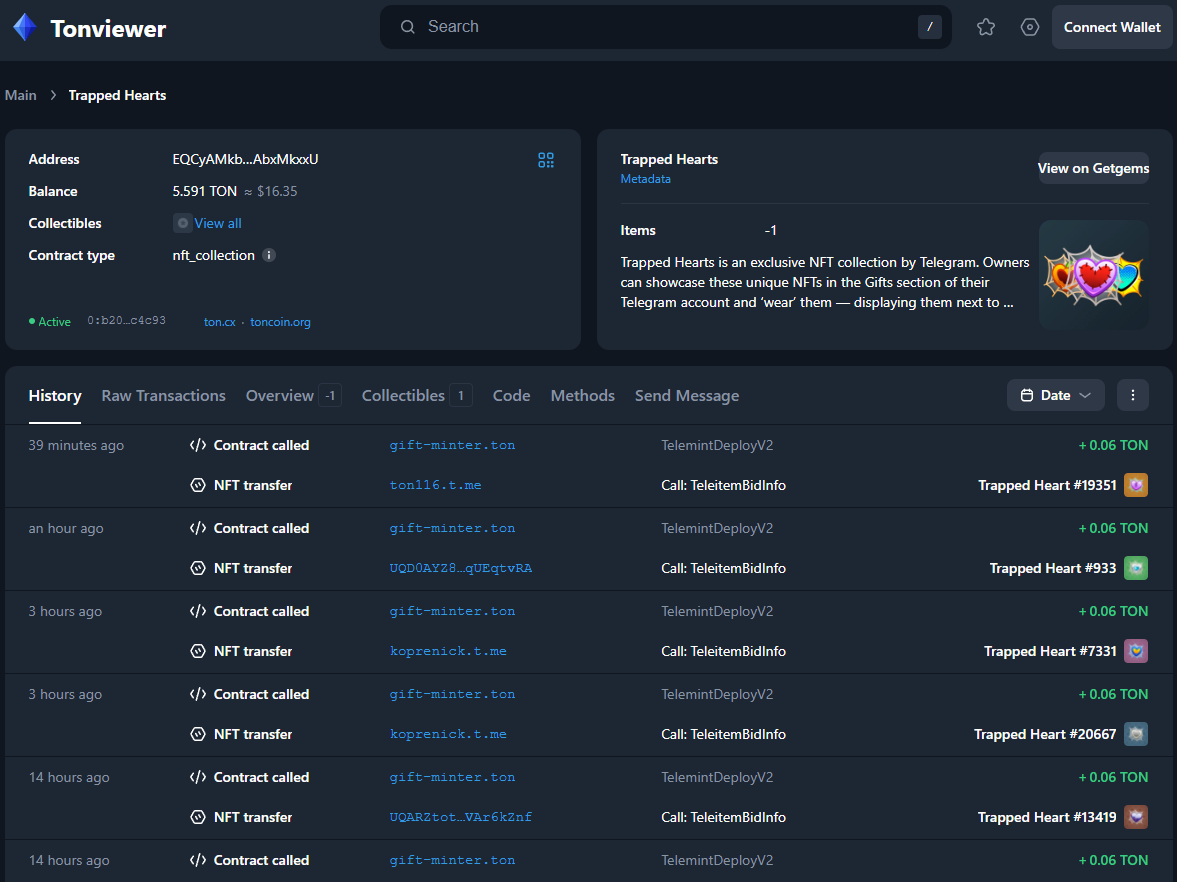Navigate to Main in breadcrumb
This screenshot has height=882, width=1177.
pos(21,95)
